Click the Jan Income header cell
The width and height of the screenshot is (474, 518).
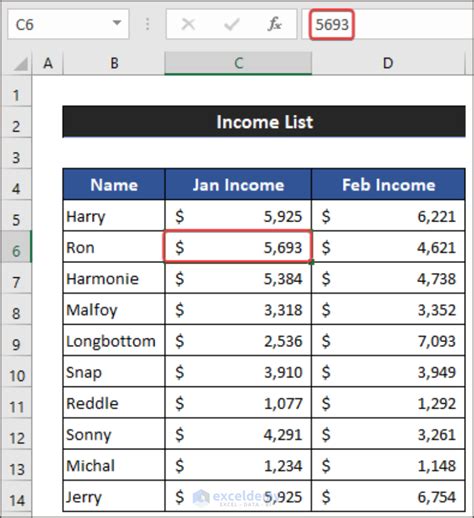[238, 184]
